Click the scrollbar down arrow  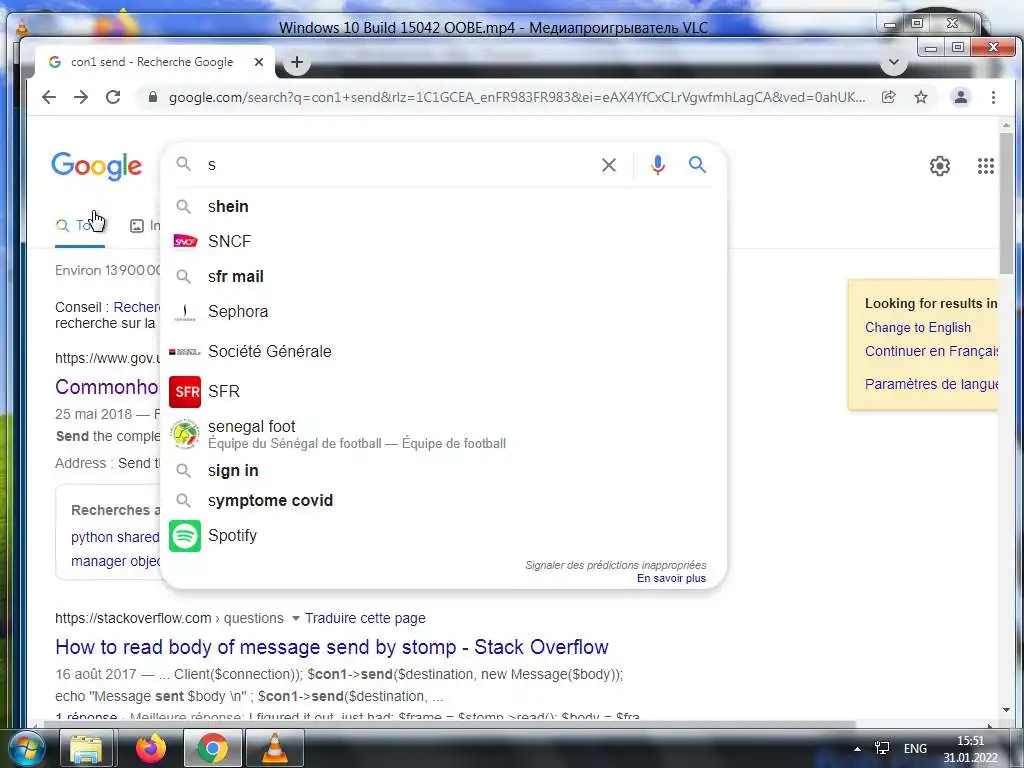click(x=1006, y=710)
